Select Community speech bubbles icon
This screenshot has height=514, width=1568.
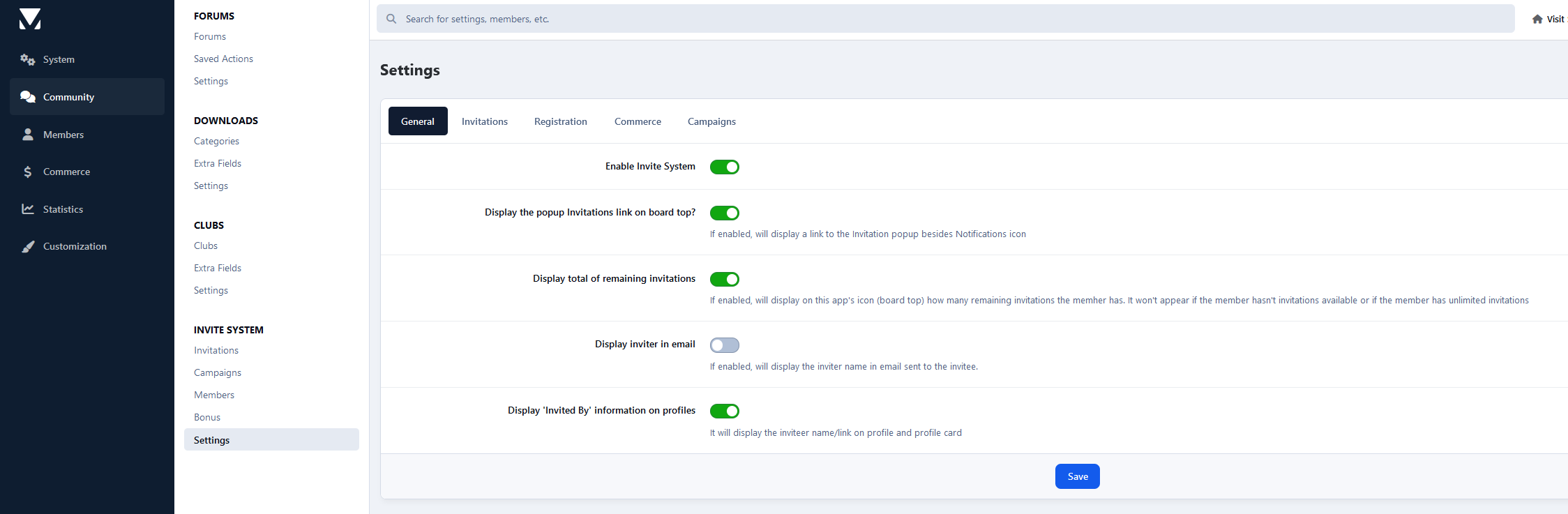[x=28, y=97]
